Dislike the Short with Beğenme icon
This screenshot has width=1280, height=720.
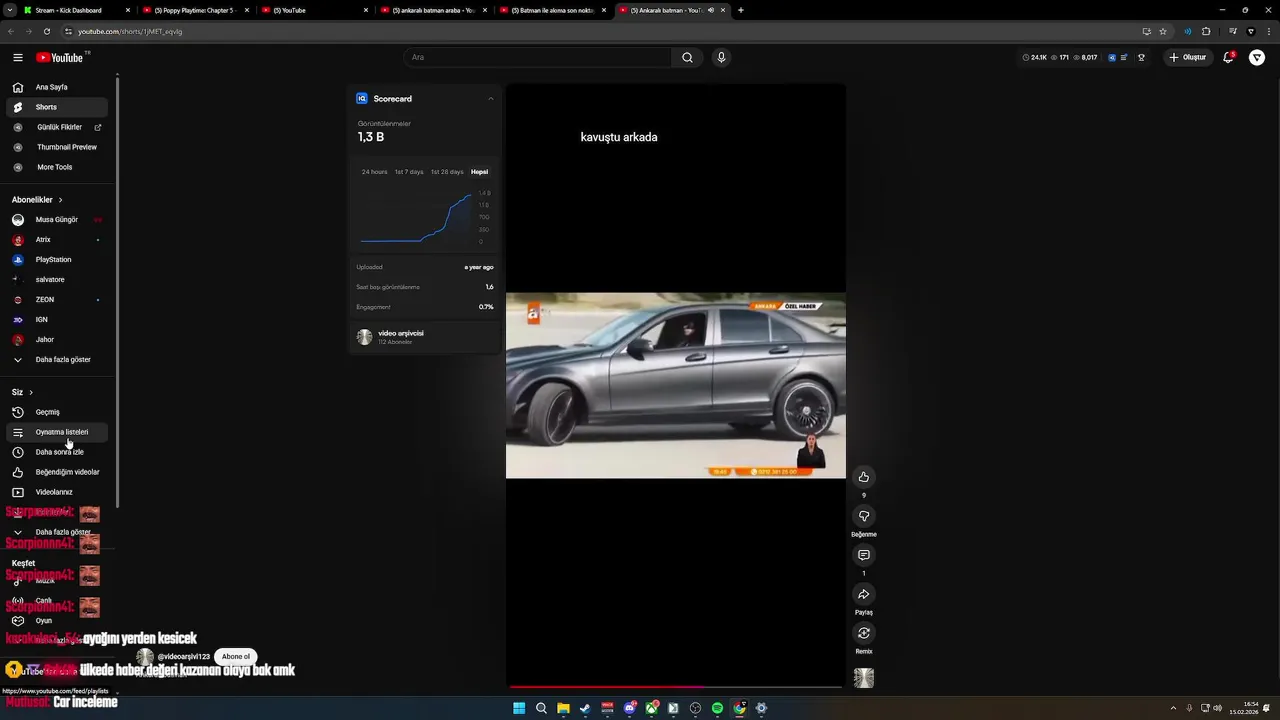864,516
